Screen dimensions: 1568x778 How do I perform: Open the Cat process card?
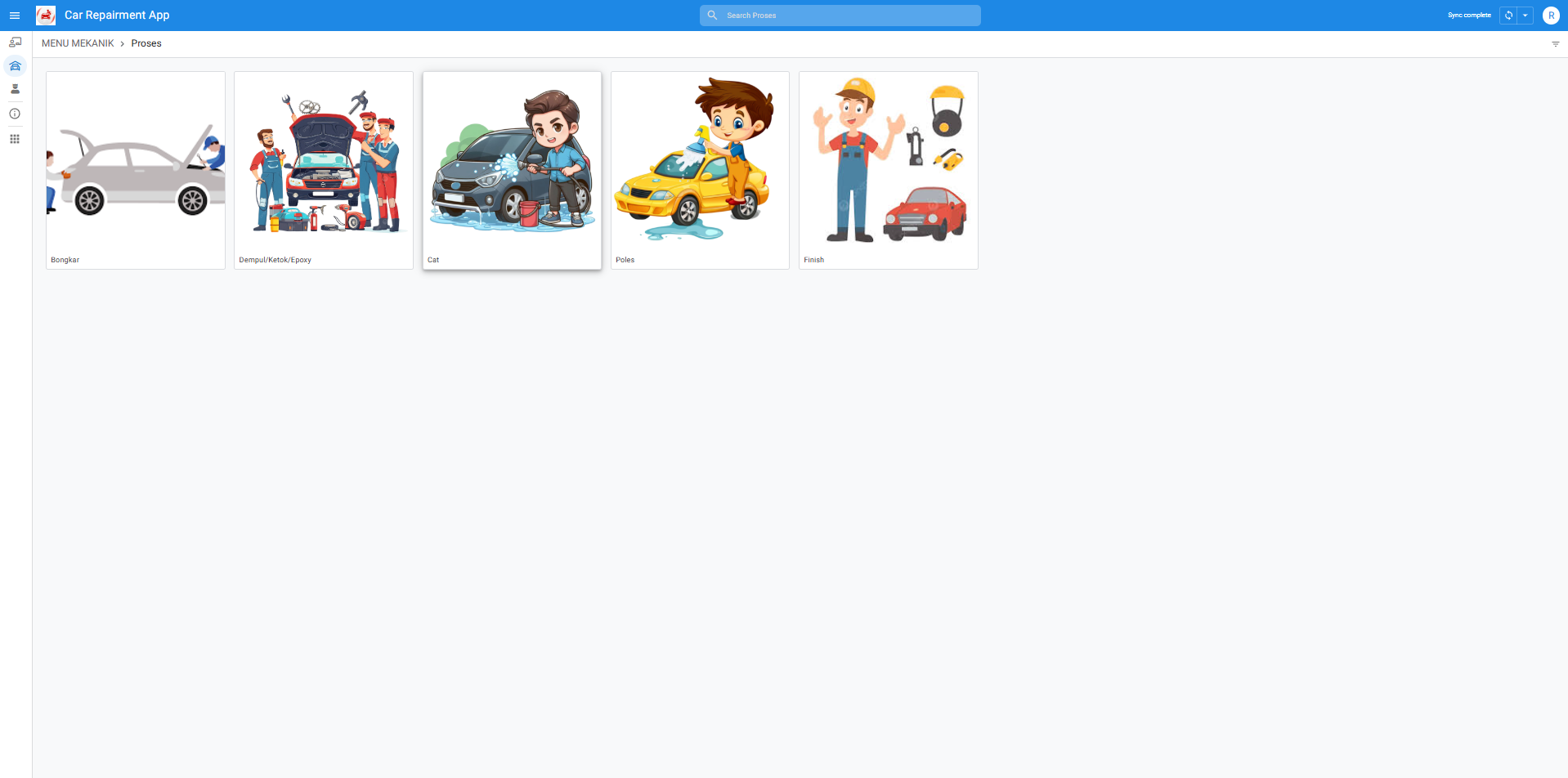pos(512,170)
